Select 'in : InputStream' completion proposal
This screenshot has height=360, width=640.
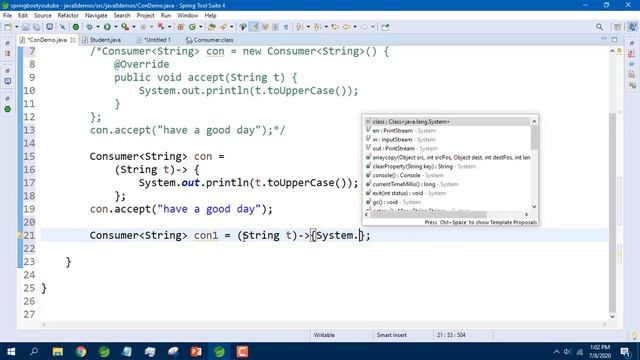[447, 140]
